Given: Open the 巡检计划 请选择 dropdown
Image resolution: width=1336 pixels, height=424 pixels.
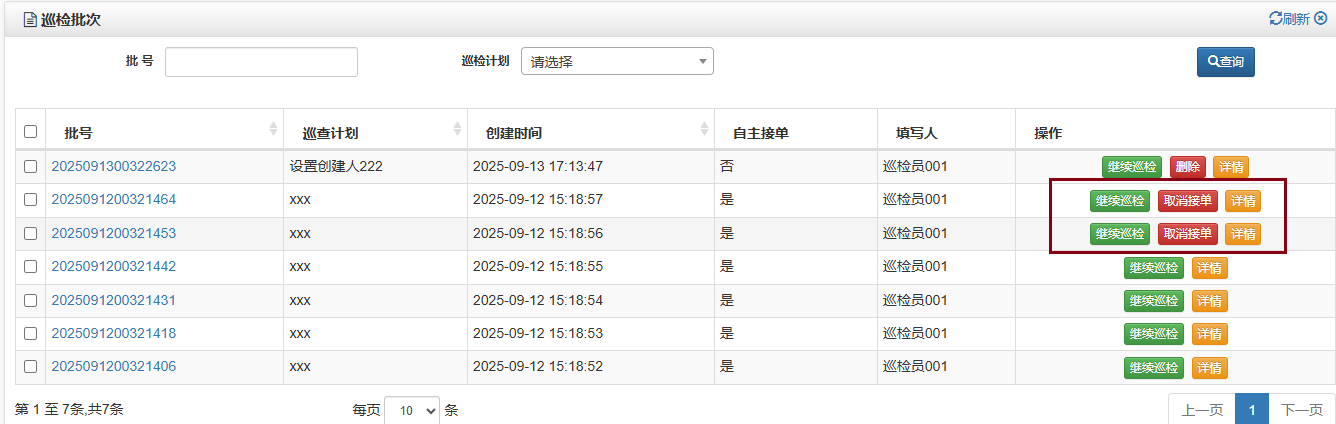Looking at the screenshot, I should click(617, 62).
